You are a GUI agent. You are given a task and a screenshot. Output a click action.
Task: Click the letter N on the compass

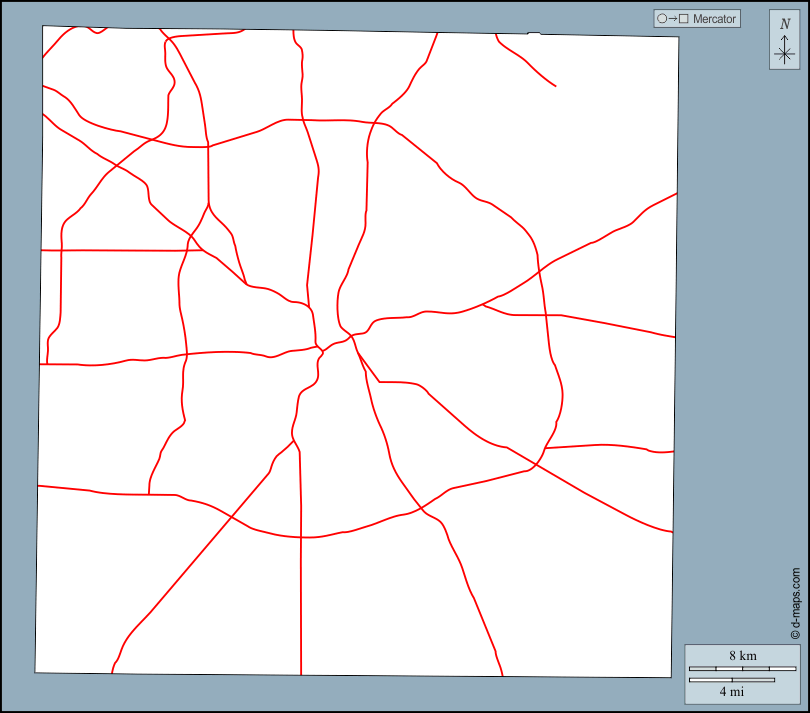tap(785, 24)
